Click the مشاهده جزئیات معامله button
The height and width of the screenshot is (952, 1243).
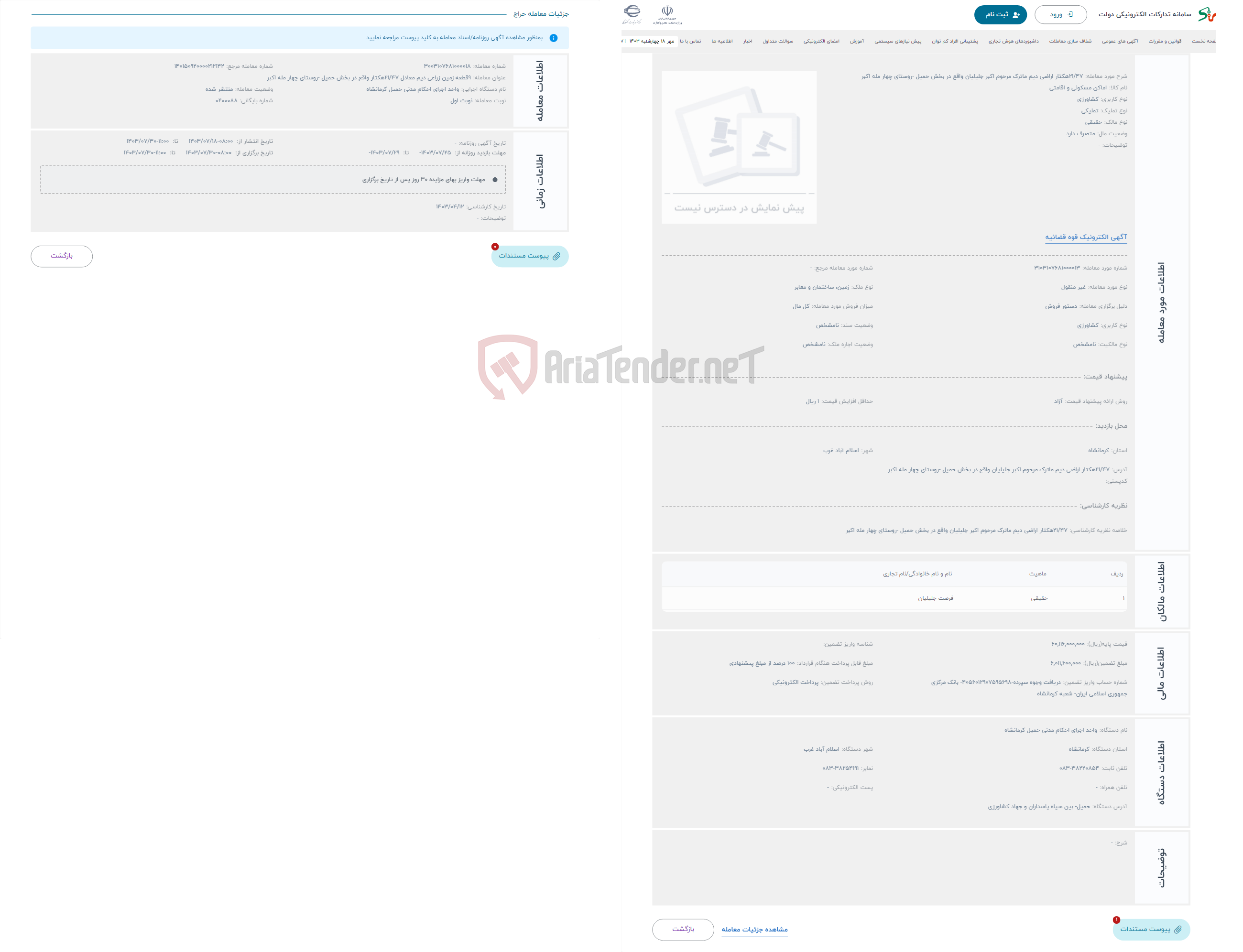(x=757, y=929)
